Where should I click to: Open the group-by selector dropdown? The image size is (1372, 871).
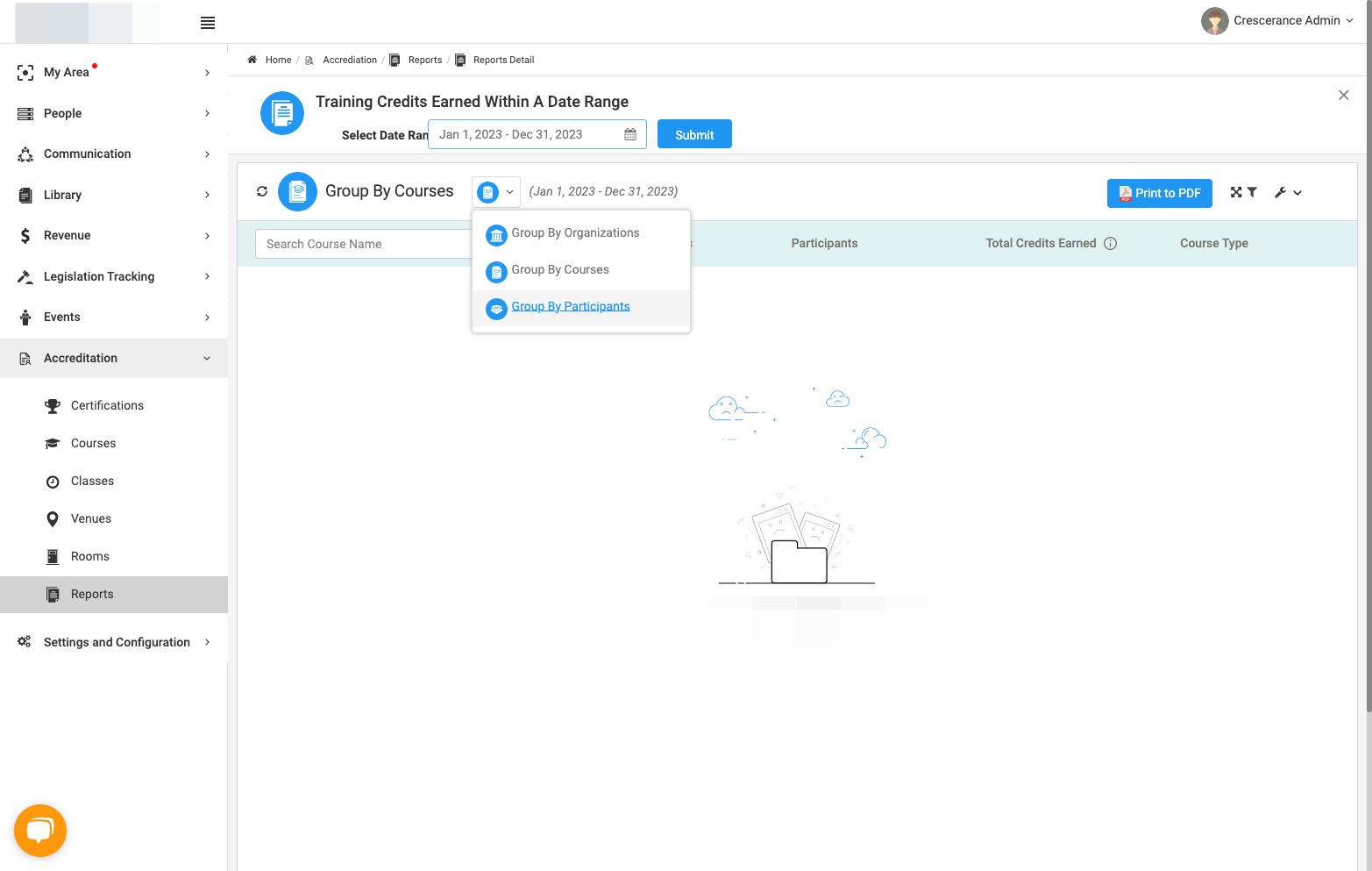[496, 192]
